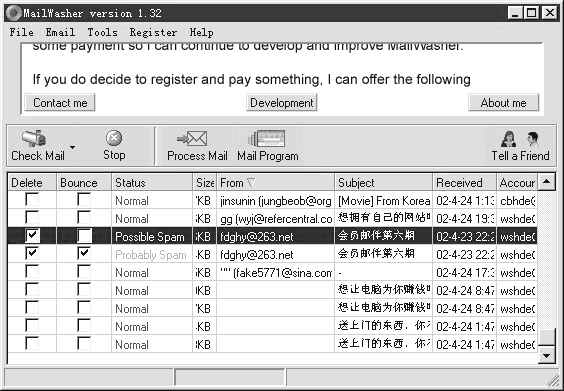Image resolution: width=564 pixels, height=391 pixels.
Task: Select the 'Probably Spam' status cell
Action: [x=152, y=255]
